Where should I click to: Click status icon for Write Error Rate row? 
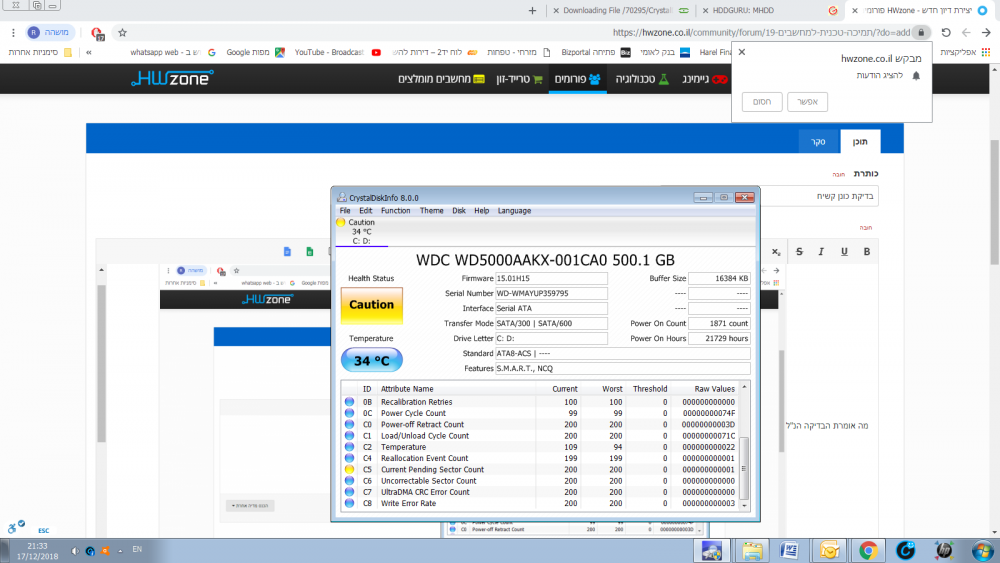coord(349,503)
